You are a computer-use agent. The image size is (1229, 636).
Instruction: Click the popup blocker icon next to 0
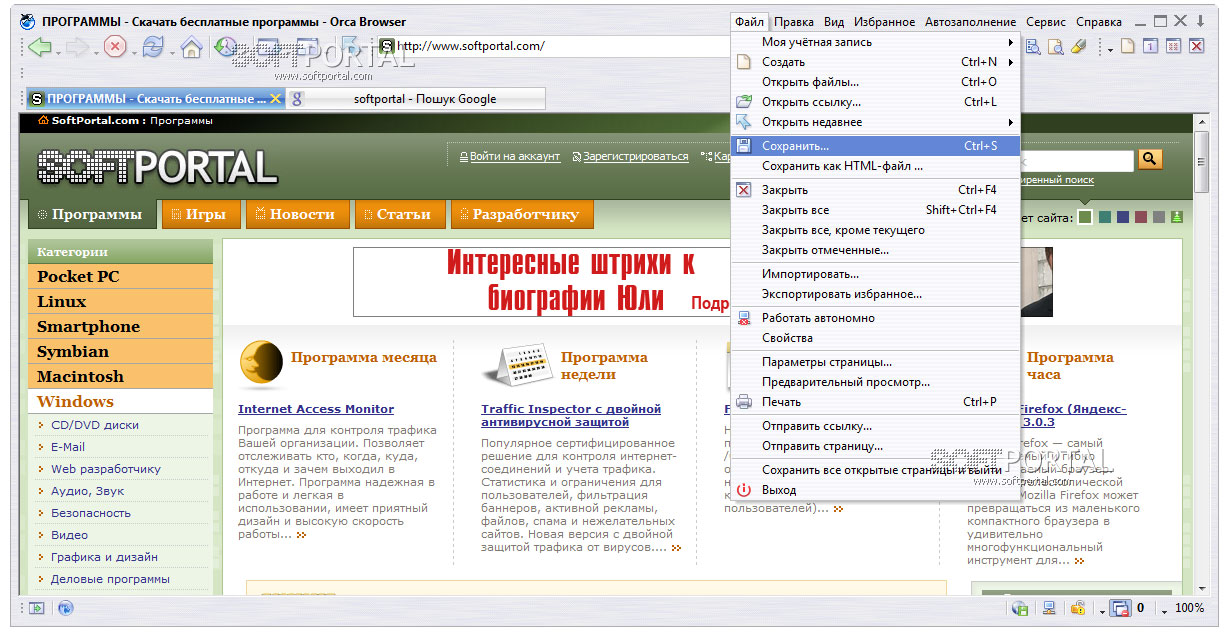pyautogui.click(x=1119, y=608)
